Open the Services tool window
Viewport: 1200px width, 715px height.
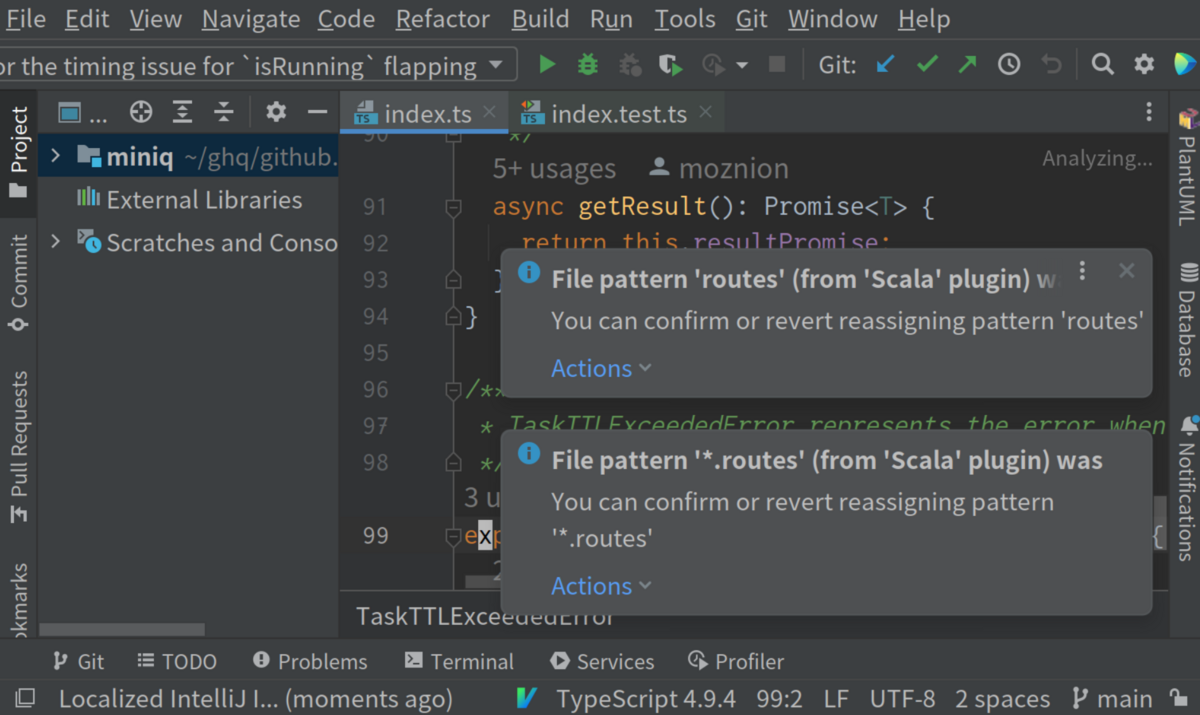tap(602, 661)
